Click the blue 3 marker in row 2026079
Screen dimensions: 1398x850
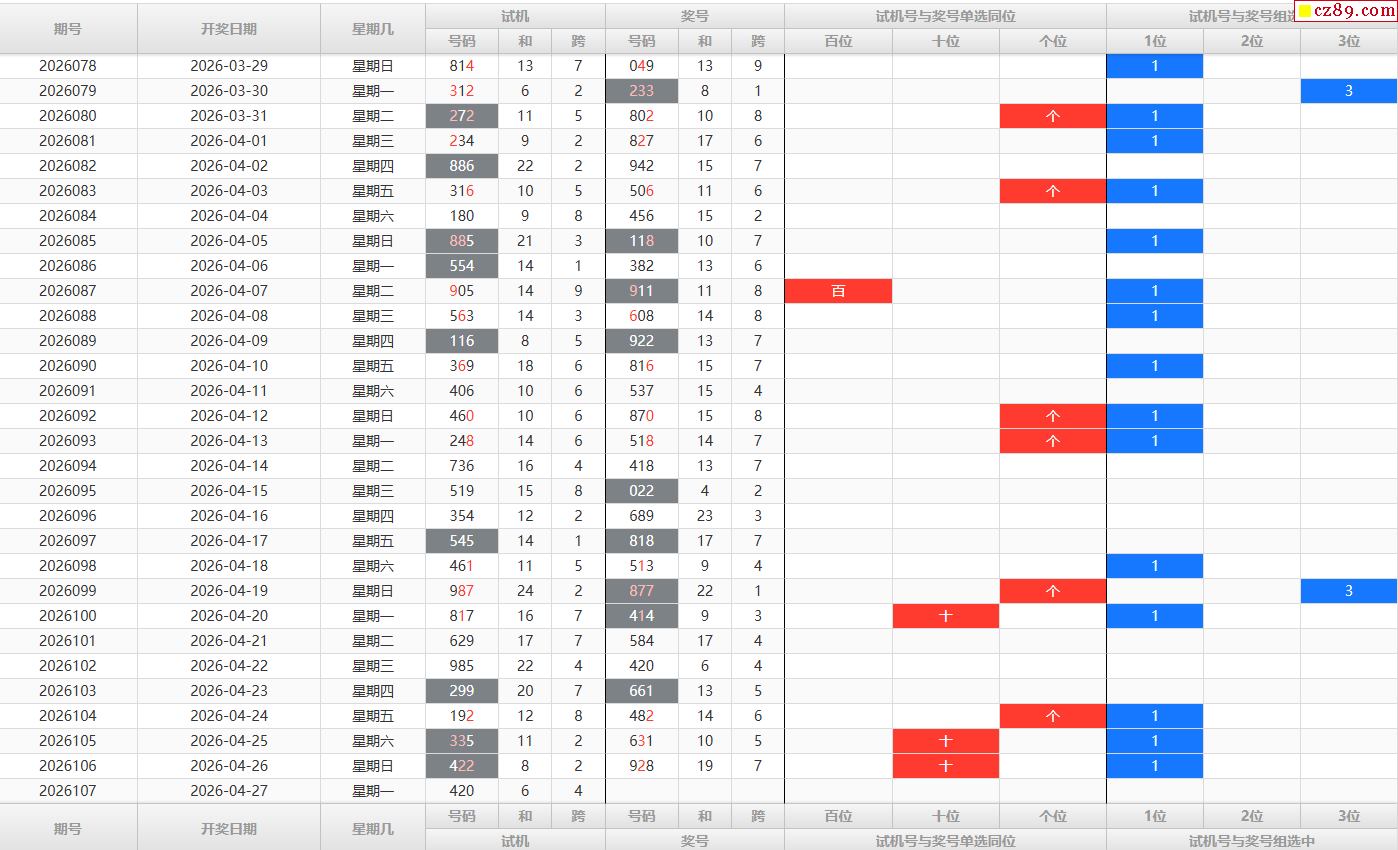tap(1348, 91)
